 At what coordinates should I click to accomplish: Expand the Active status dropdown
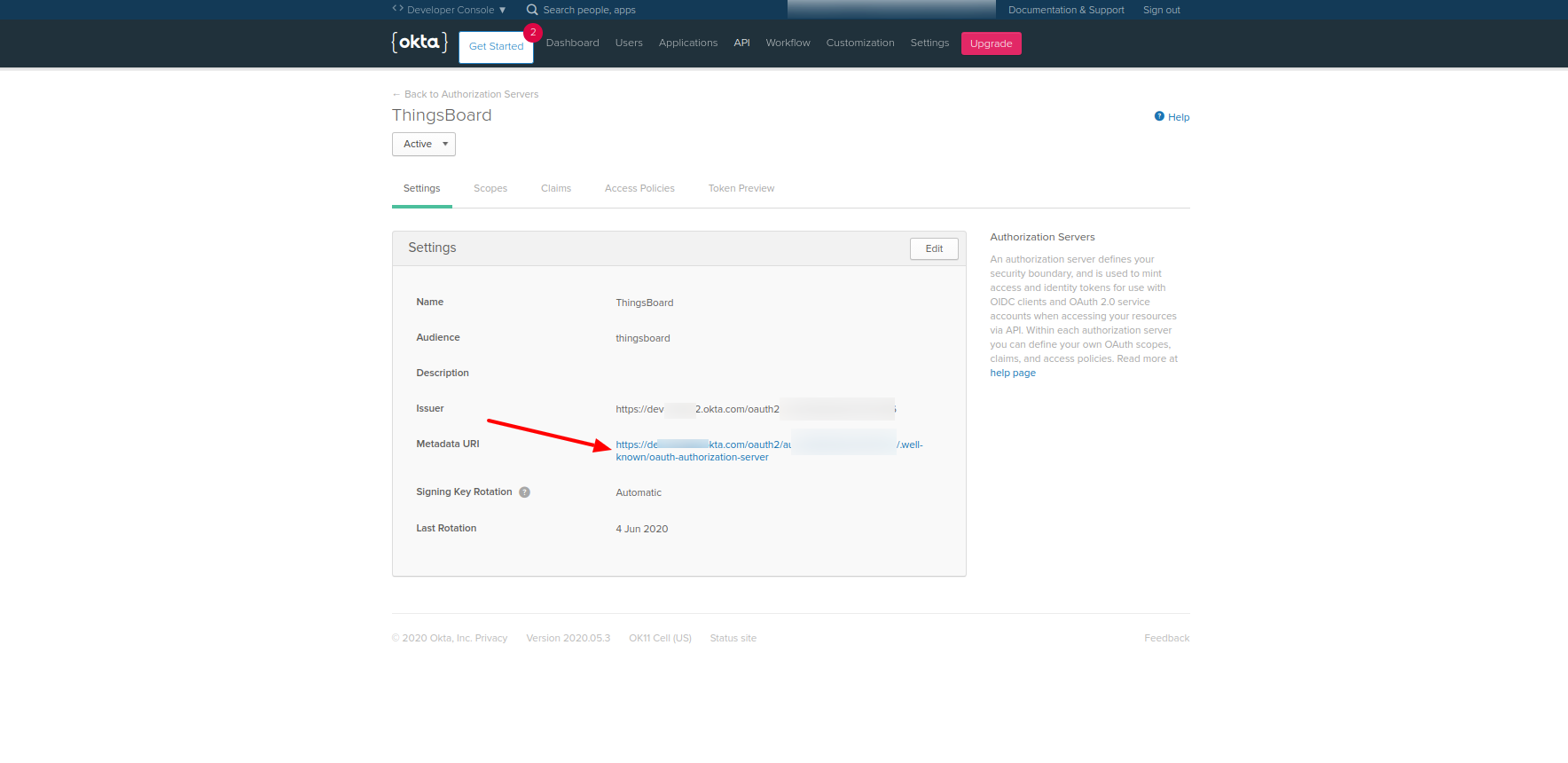point(424,144)
